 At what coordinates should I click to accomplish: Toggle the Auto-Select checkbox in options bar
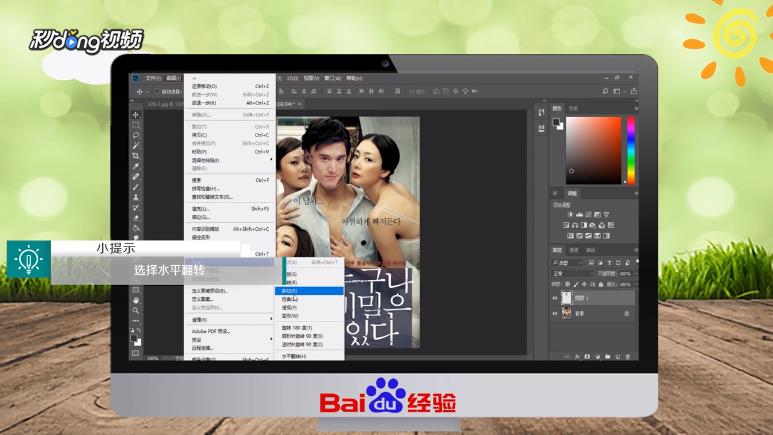point(157,92)
